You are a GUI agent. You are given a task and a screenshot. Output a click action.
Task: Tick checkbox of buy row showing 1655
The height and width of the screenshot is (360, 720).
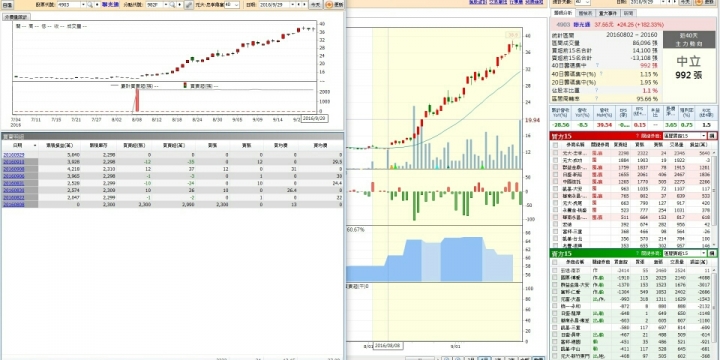tap(555, 174)
